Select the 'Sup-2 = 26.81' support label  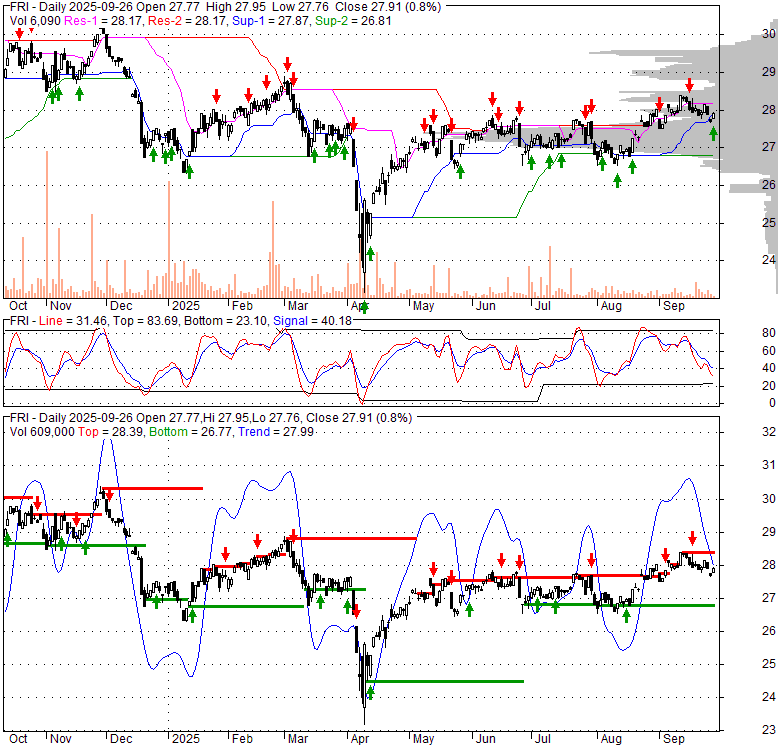click(353, 21)
